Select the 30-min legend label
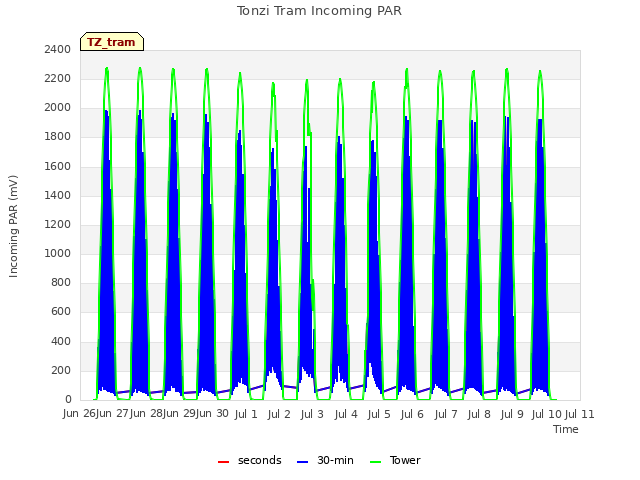The height and width of the screenshot is (480, 640). [x=335, y=460]
